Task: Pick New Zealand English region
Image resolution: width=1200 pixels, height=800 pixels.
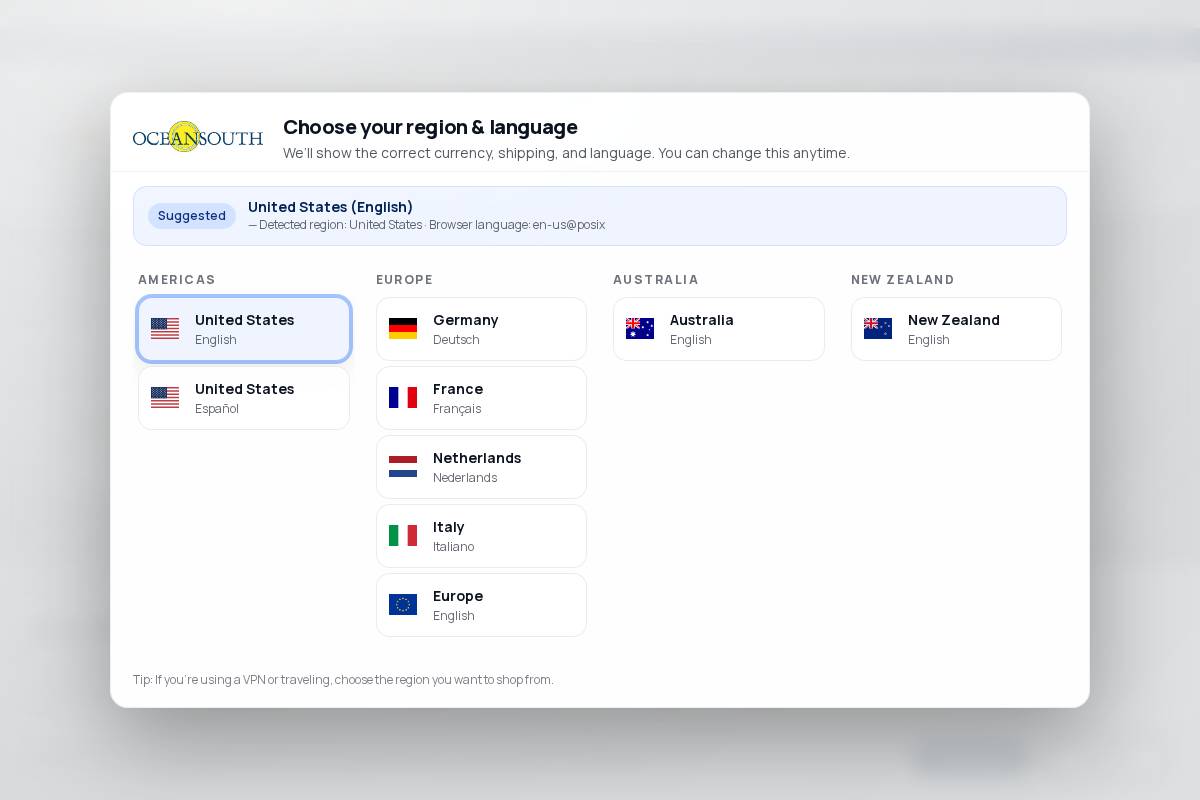Action: (956, 329)
